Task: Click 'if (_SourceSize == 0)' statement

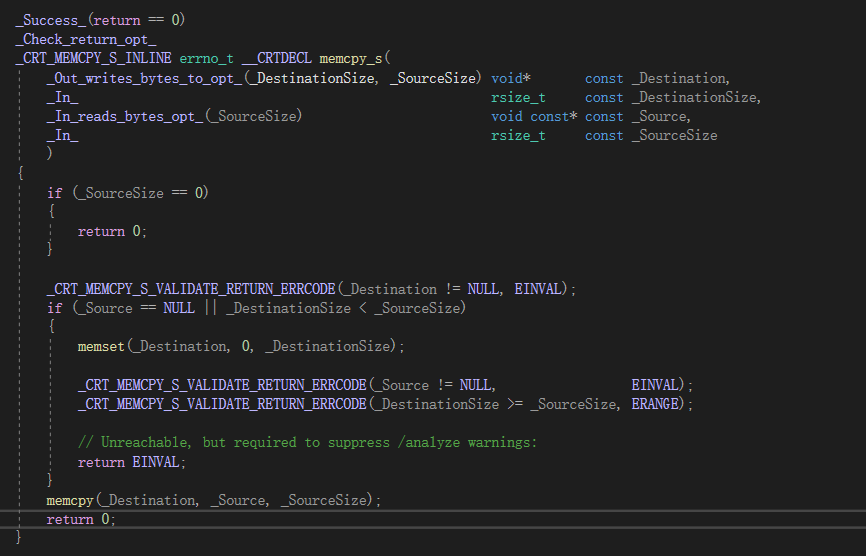Action: (128, 193)
